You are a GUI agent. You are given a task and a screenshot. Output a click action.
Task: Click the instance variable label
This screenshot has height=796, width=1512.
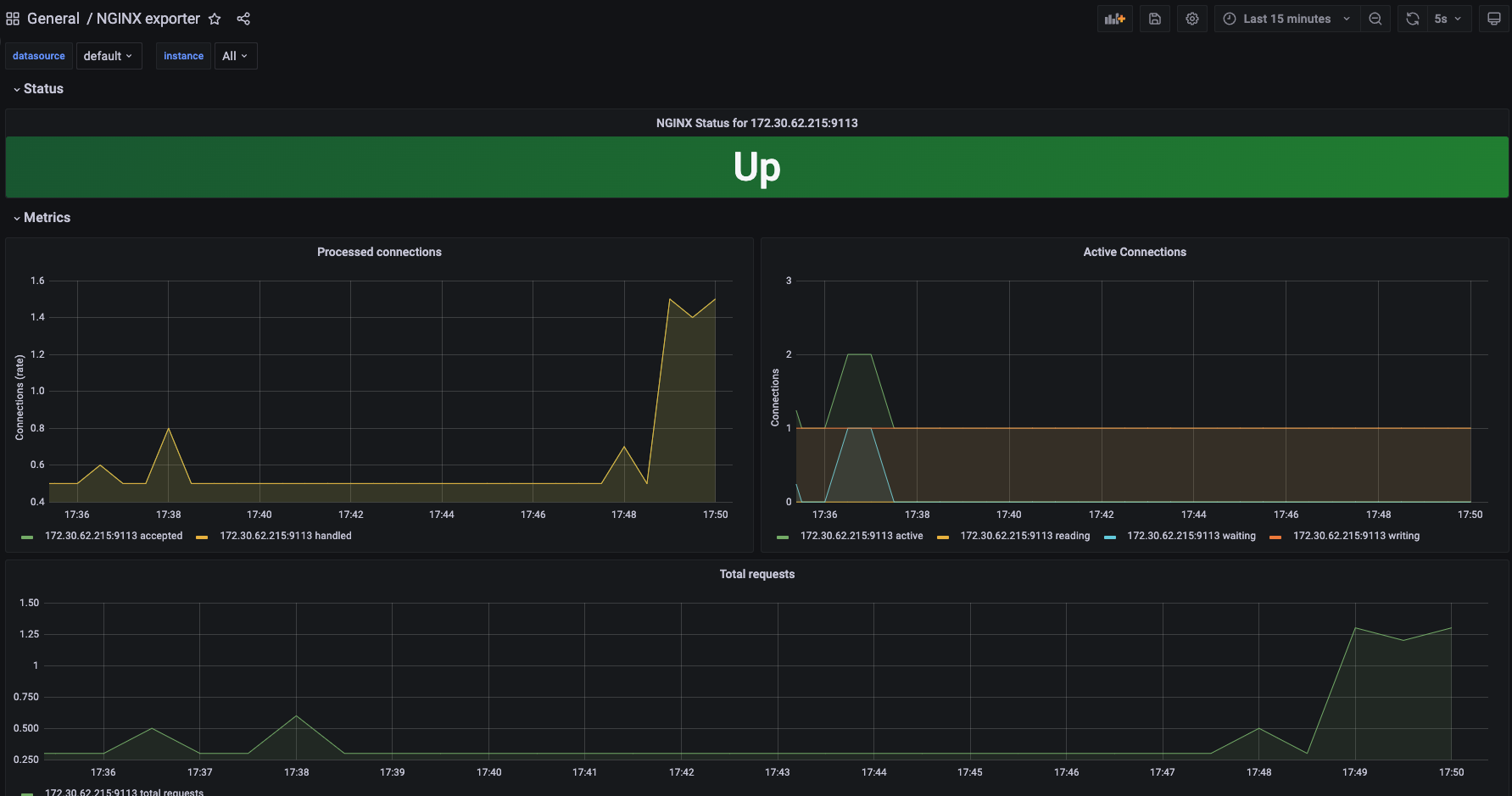click(x=183, y=56)
